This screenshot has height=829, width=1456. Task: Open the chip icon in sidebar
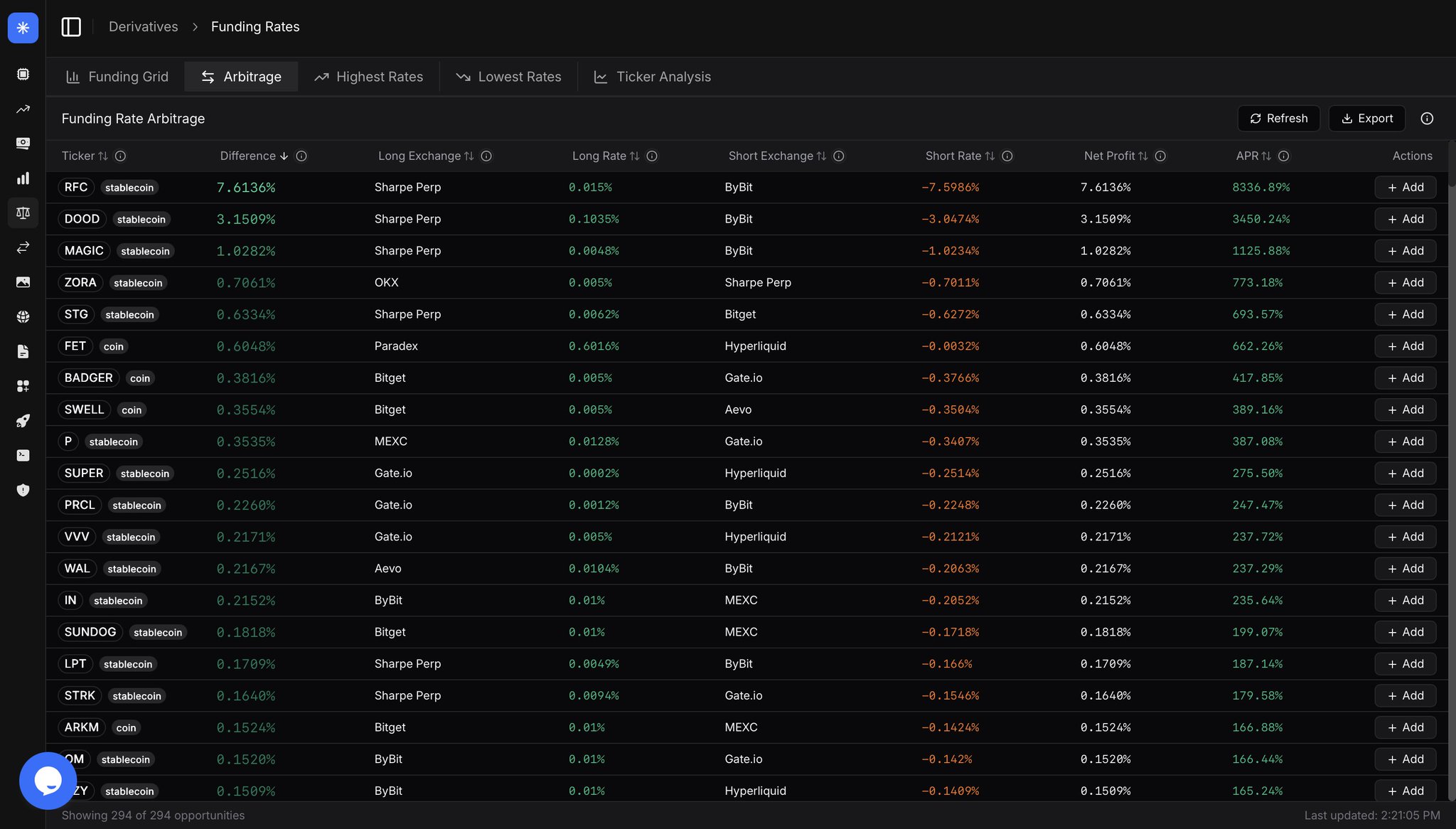click(x=23, y=74)
